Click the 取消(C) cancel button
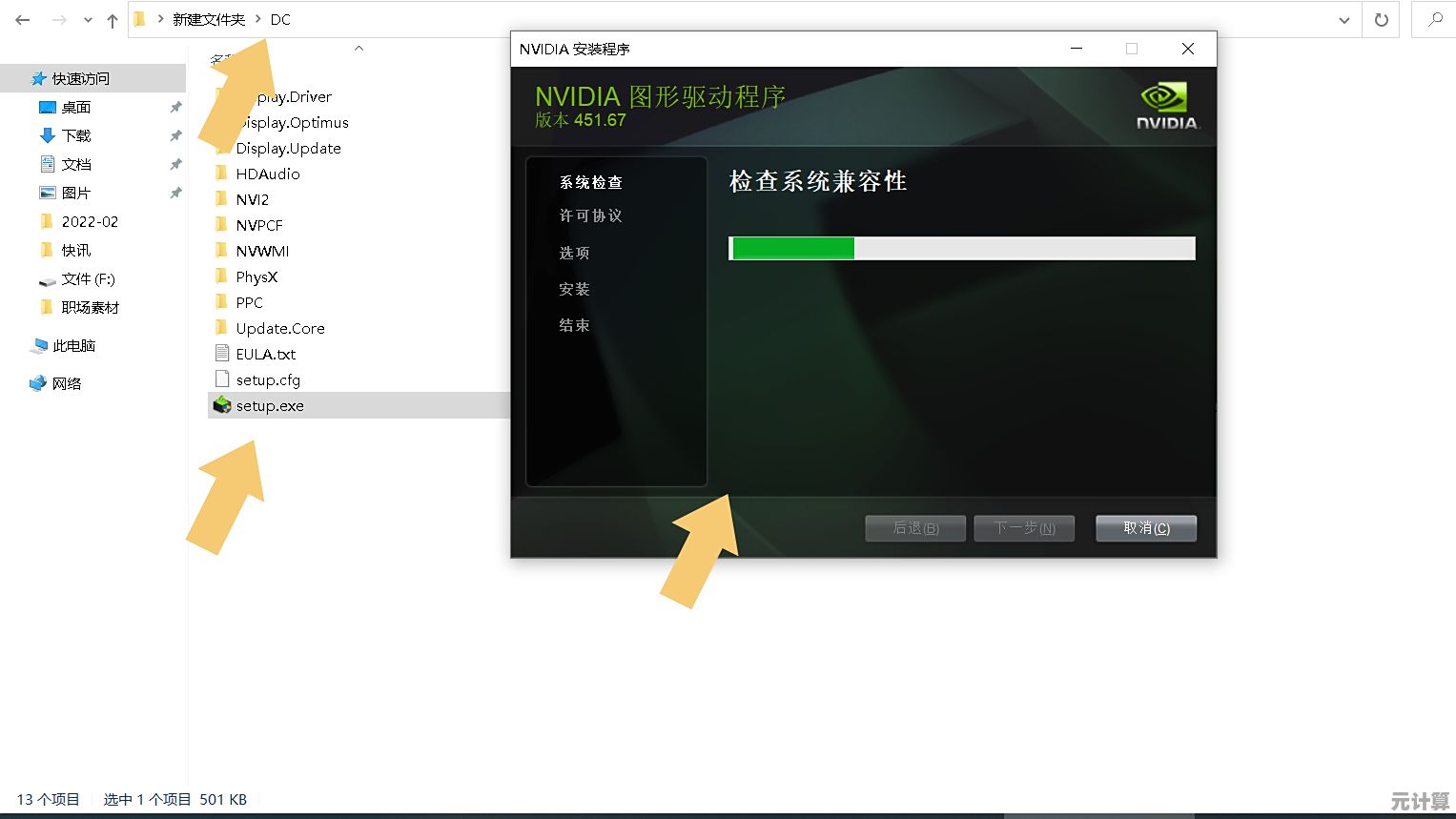The width and height of the screenshot is (1456, 819). [1145, 528]
